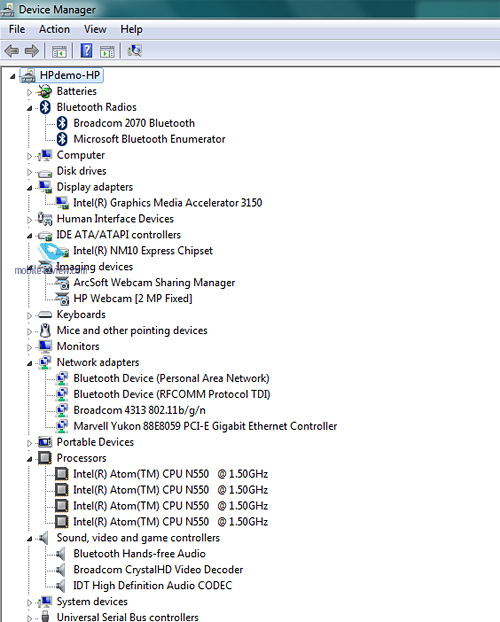This screenshot has height=622, width=500.
Task: Collapse the Bluetooth Radios category
Action: coord(29,108)
